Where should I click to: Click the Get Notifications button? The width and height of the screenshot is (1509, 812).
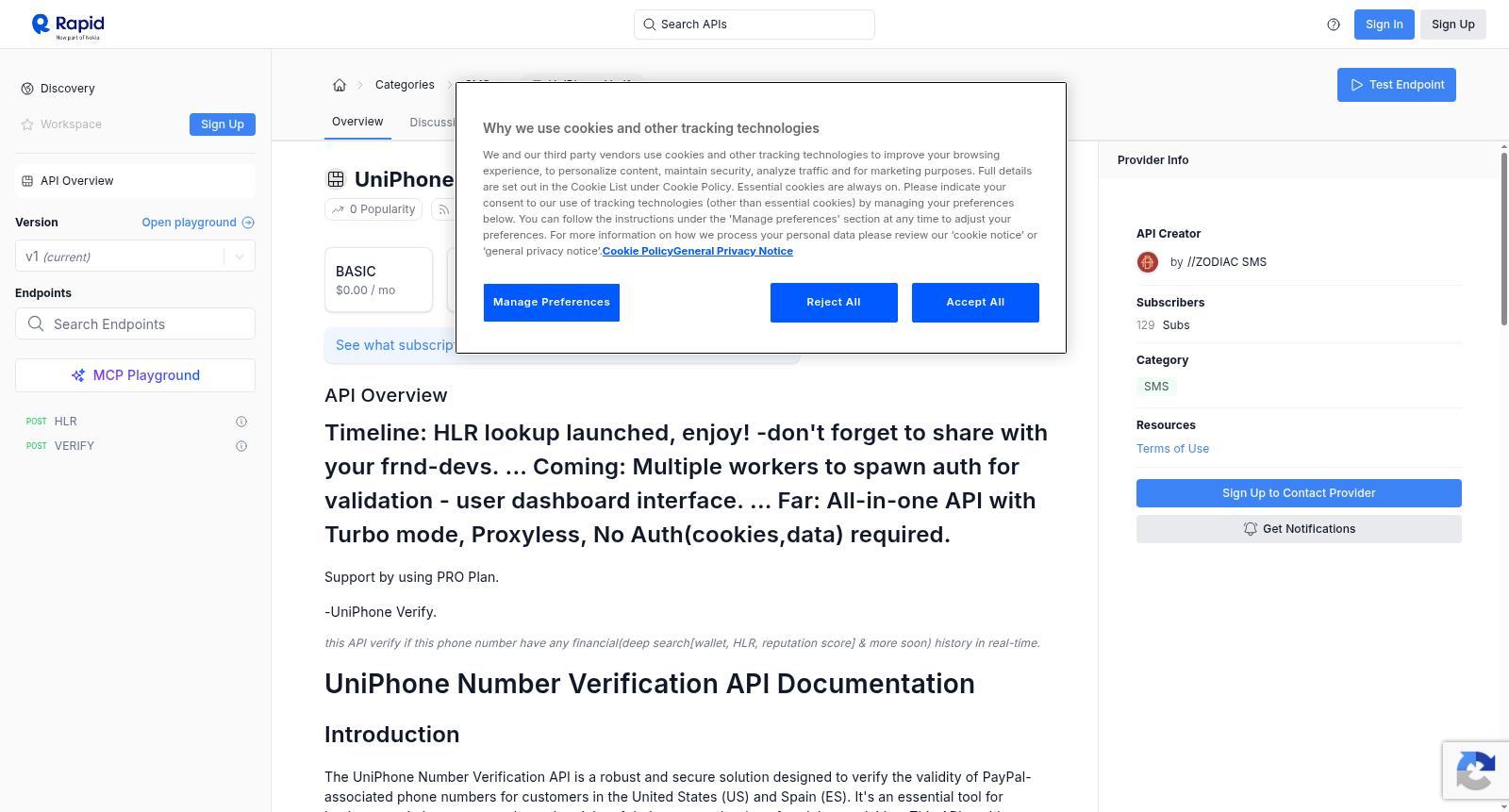pyautogui.click(x=1299, y=529)
